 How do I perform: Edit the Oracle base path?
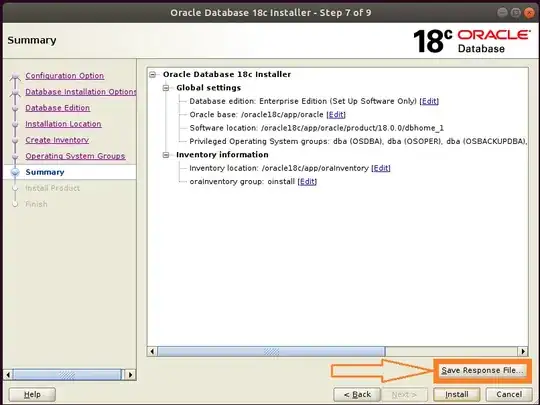336,115
